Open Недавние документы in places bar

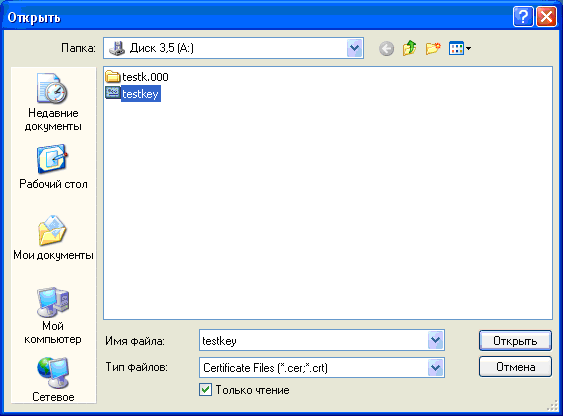pyautogui.click(x=53, y=102)
